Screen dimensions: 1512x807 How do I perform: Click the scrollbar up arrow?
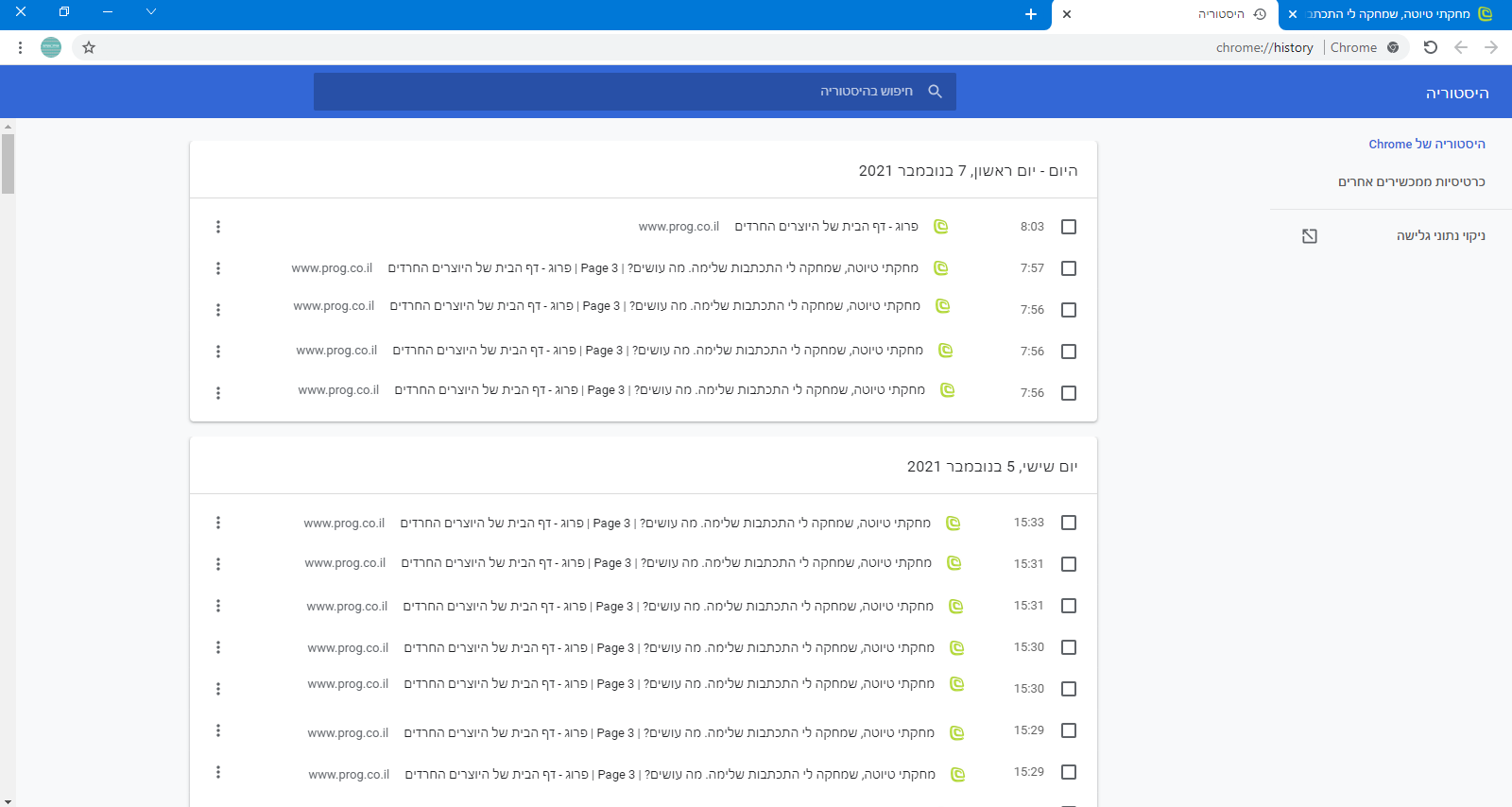pos(8,126)
